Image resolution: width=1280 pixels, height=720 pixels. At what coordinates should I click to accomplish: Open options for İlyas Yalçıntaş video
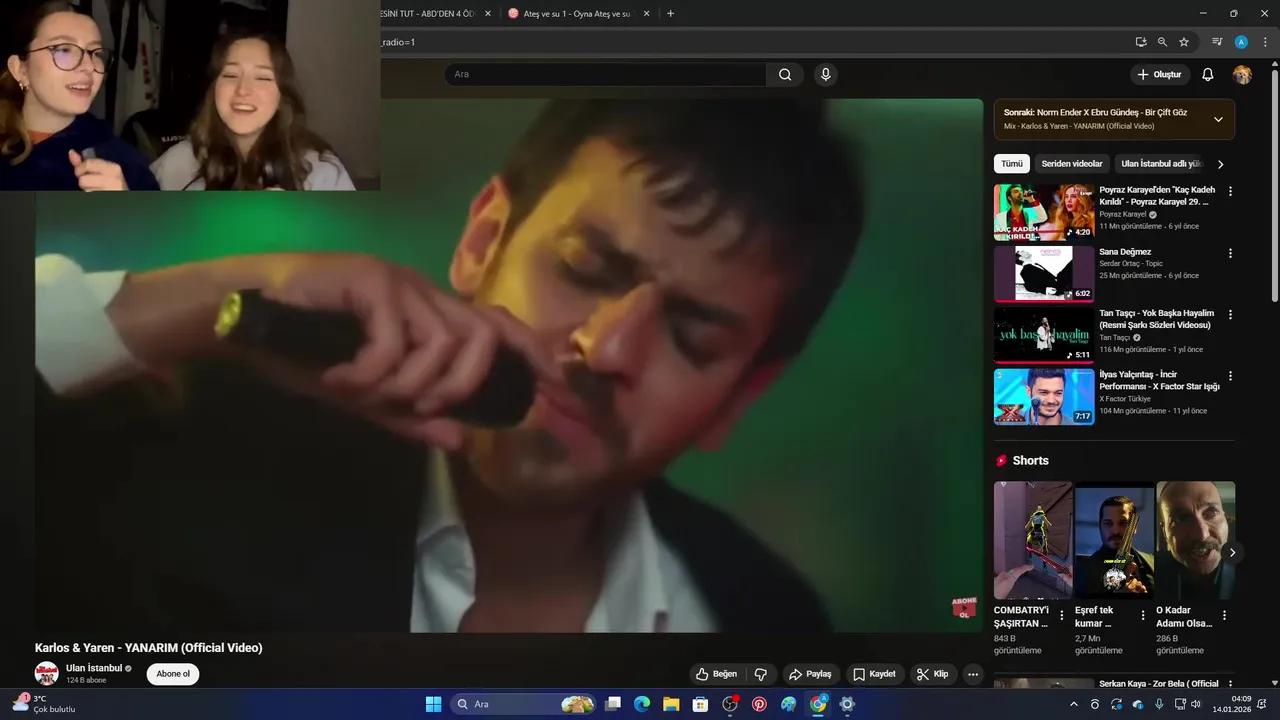1230,376
